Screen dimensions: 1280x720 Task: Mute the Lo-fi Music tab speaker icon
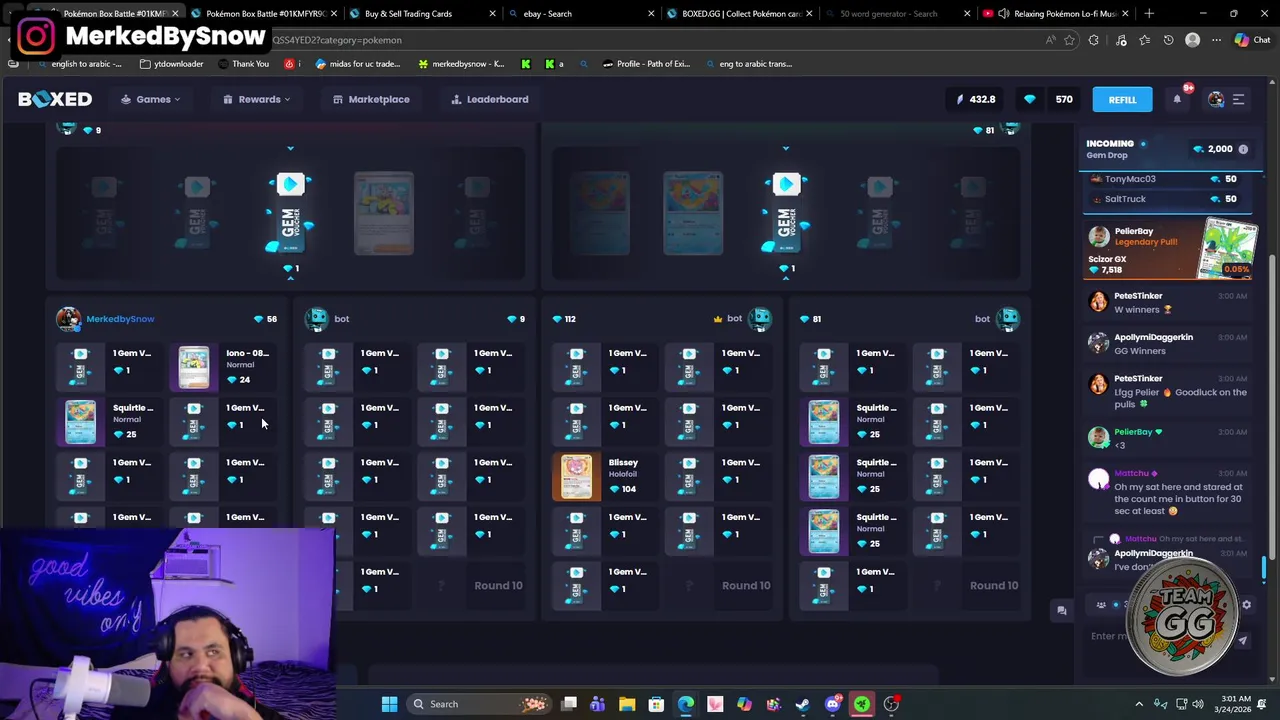(1003, 13)
